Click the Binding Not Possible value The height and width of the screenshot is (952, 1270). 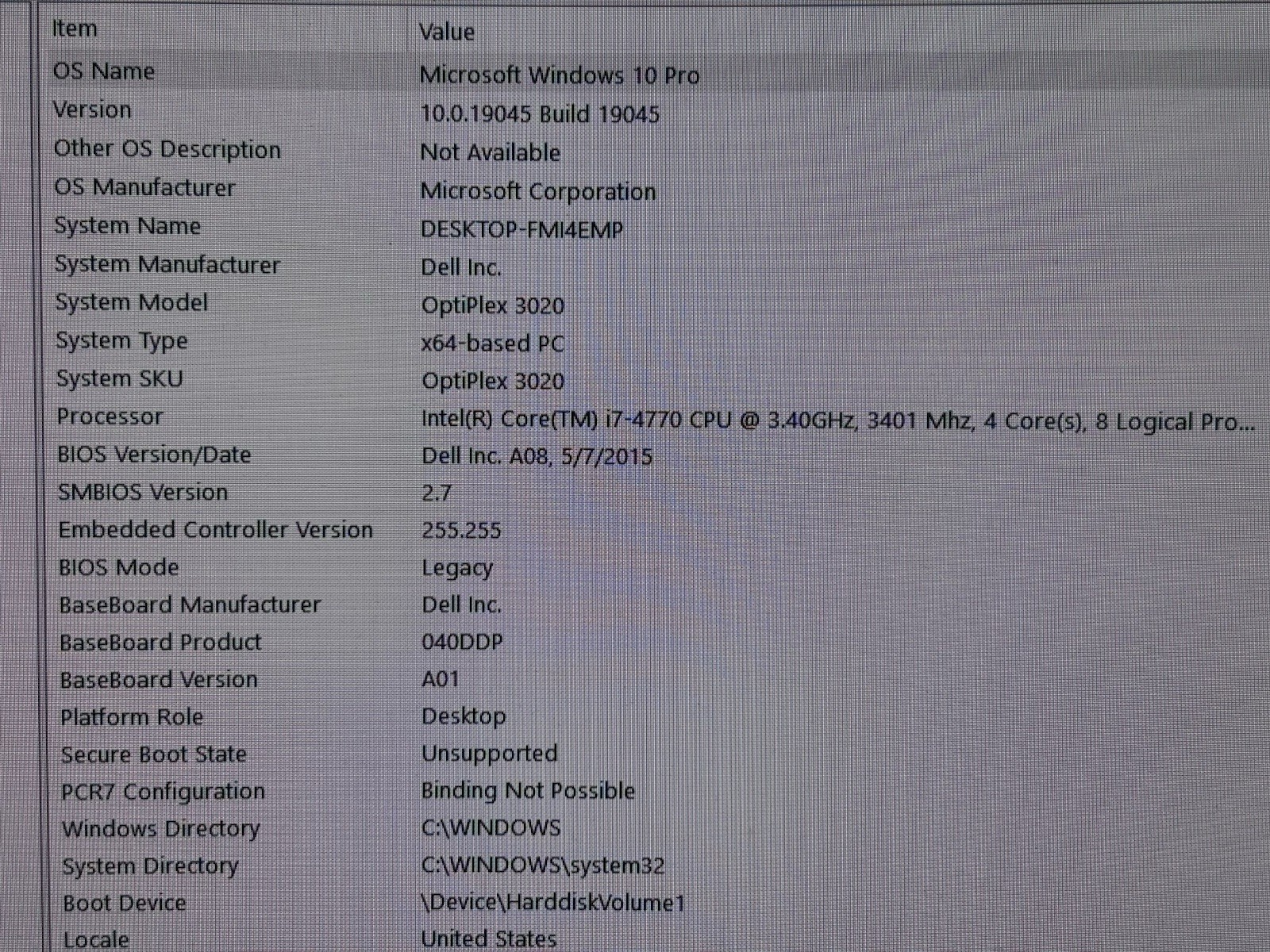tap(528, 791)
